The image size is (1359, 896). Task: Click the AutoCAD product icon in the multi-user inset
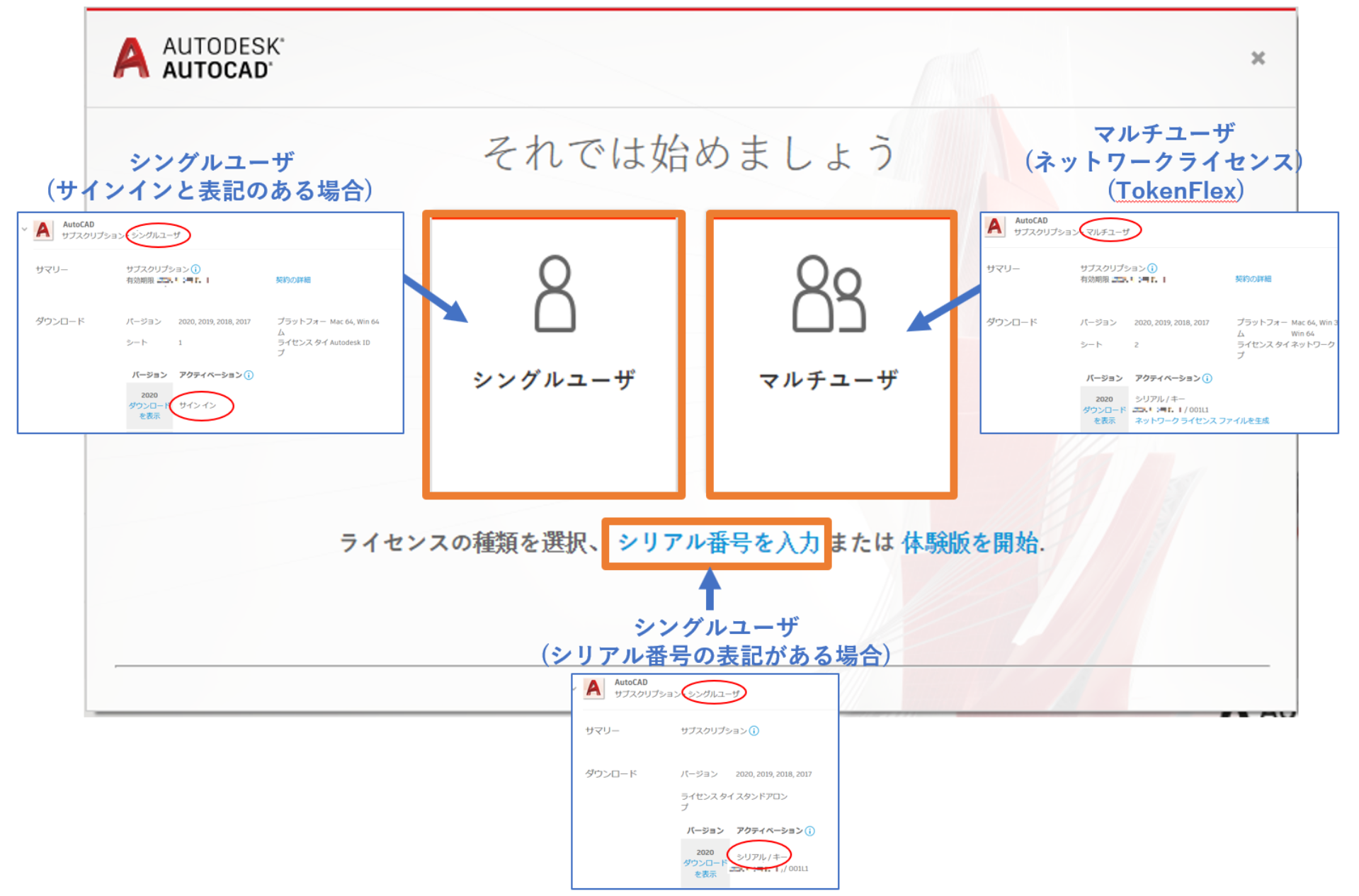click(x=995, y=227)
